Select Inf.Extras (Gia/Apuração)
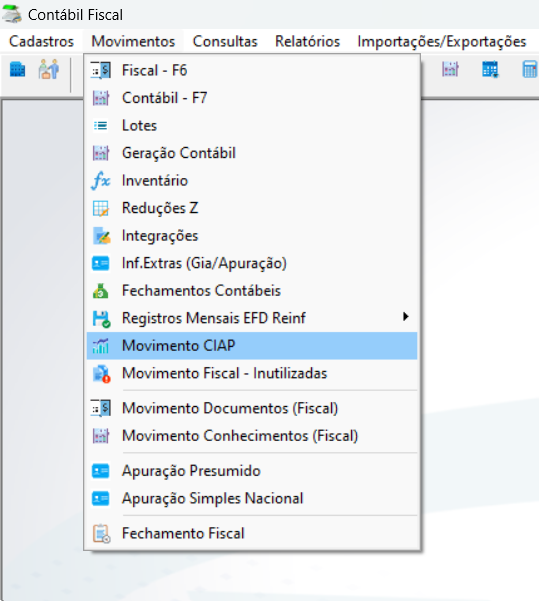The width and height of the screenshot is (539, 601). pyautogui.click(x=252, y=263)
